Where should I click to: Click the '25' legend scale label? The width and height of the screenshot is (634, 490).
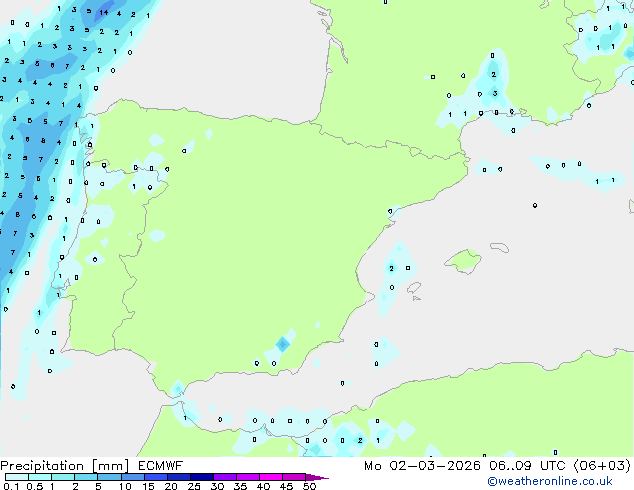tap(194, 486)
